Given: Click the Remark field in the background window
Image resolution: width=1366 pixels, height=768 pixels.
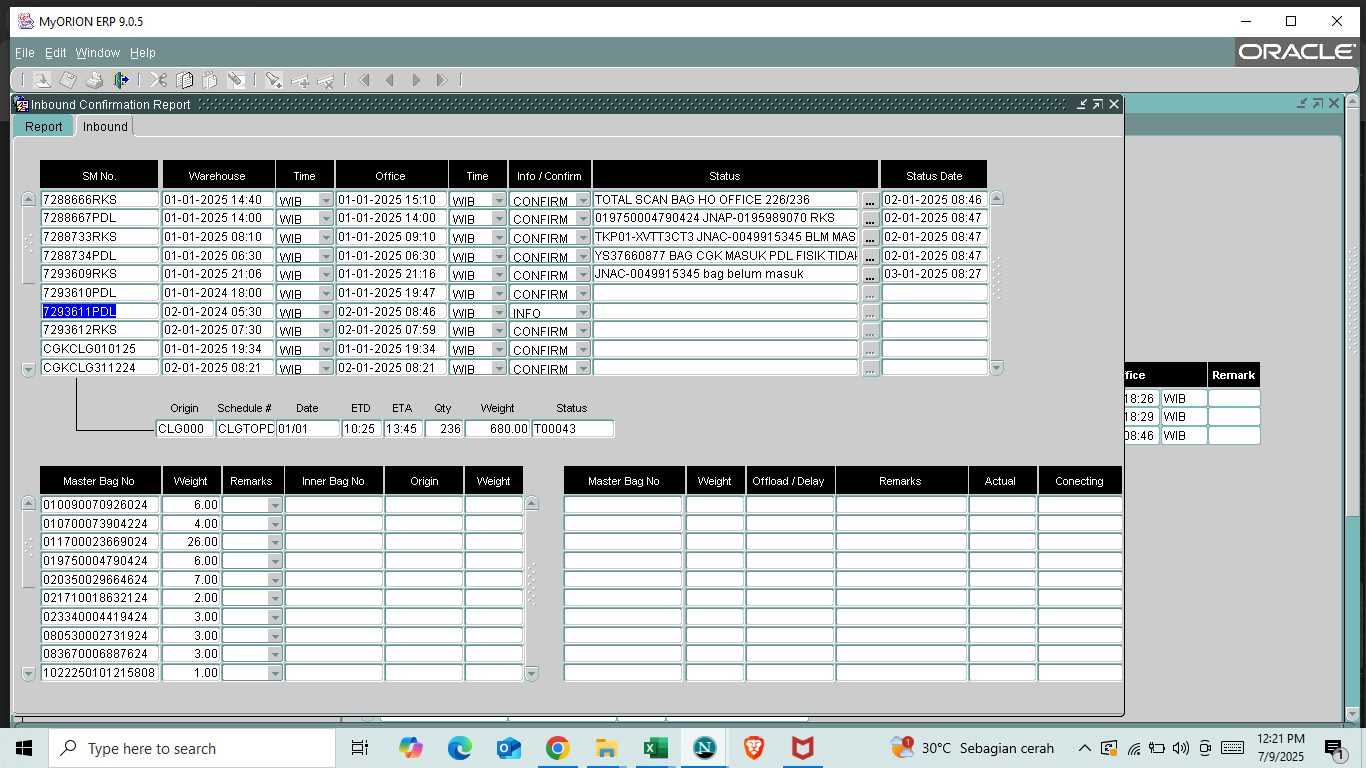Looking at the screenshot, I should 1234,398.
